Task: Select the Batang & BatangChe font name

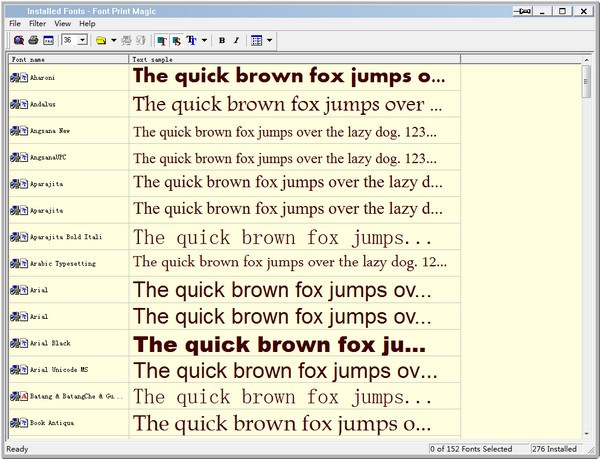Action: (77, 396)
